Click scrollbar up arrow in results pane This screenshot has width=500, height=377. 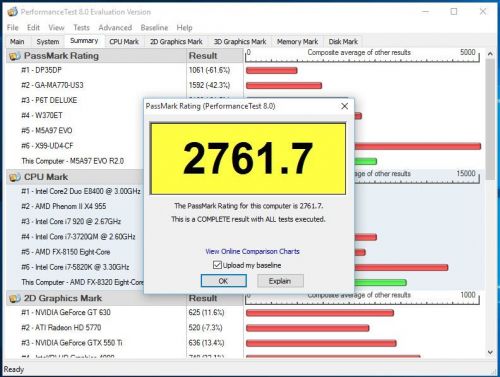490,54
